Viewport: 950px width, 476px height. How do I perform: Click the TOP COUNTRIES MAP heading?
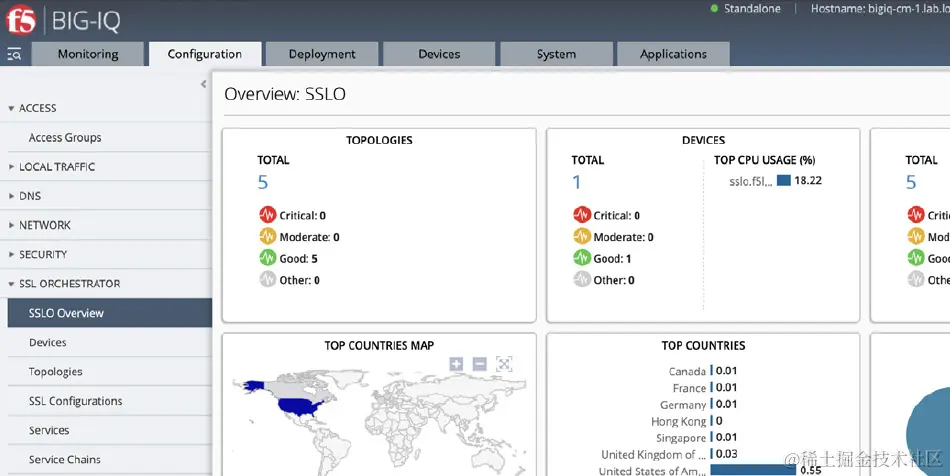(379, 345)
